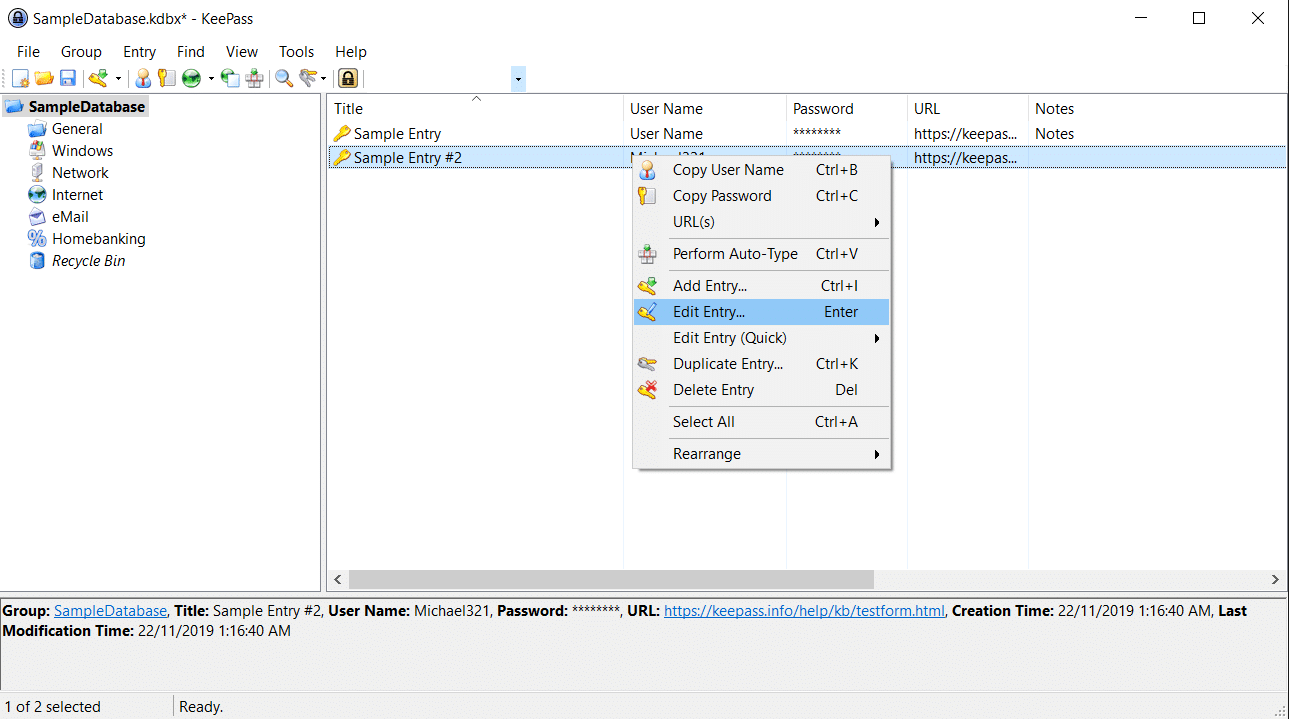Image resolution: width=1289 pixels, height=719 pixels.
Task: Open the keepass.info testform URL link
Action: pyautogui.click(x=803, y=611)
